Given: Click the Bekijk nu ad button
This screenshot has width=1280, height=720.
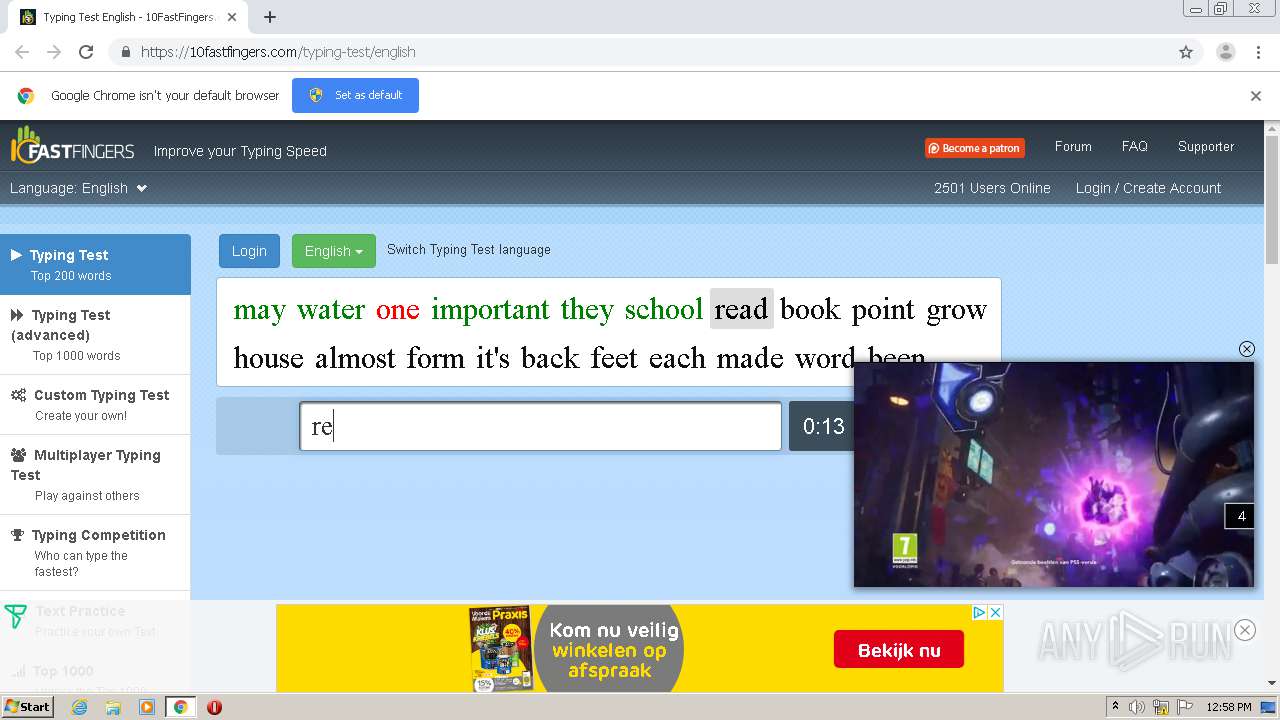Looking at the screenshot, I should click(x=899, y=650).
